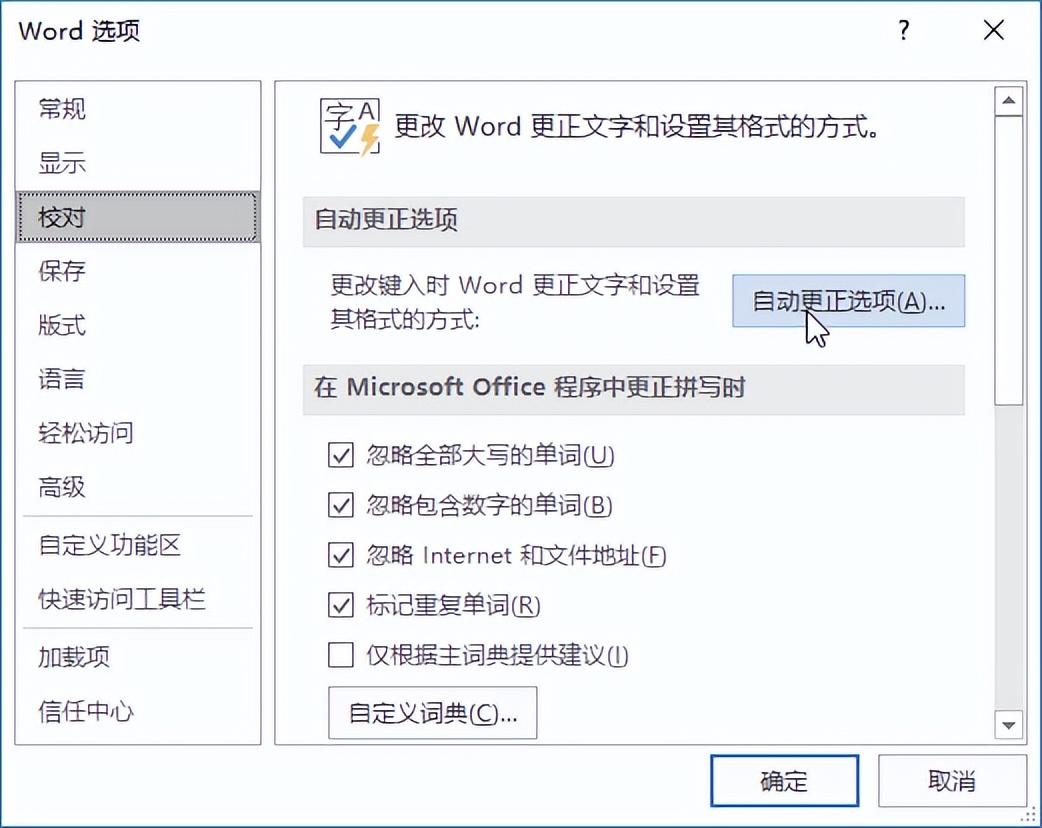Screen dimensions: 1042x828
Task: Enable 仅根据主词典提供建议
Action: pos(340,656)
